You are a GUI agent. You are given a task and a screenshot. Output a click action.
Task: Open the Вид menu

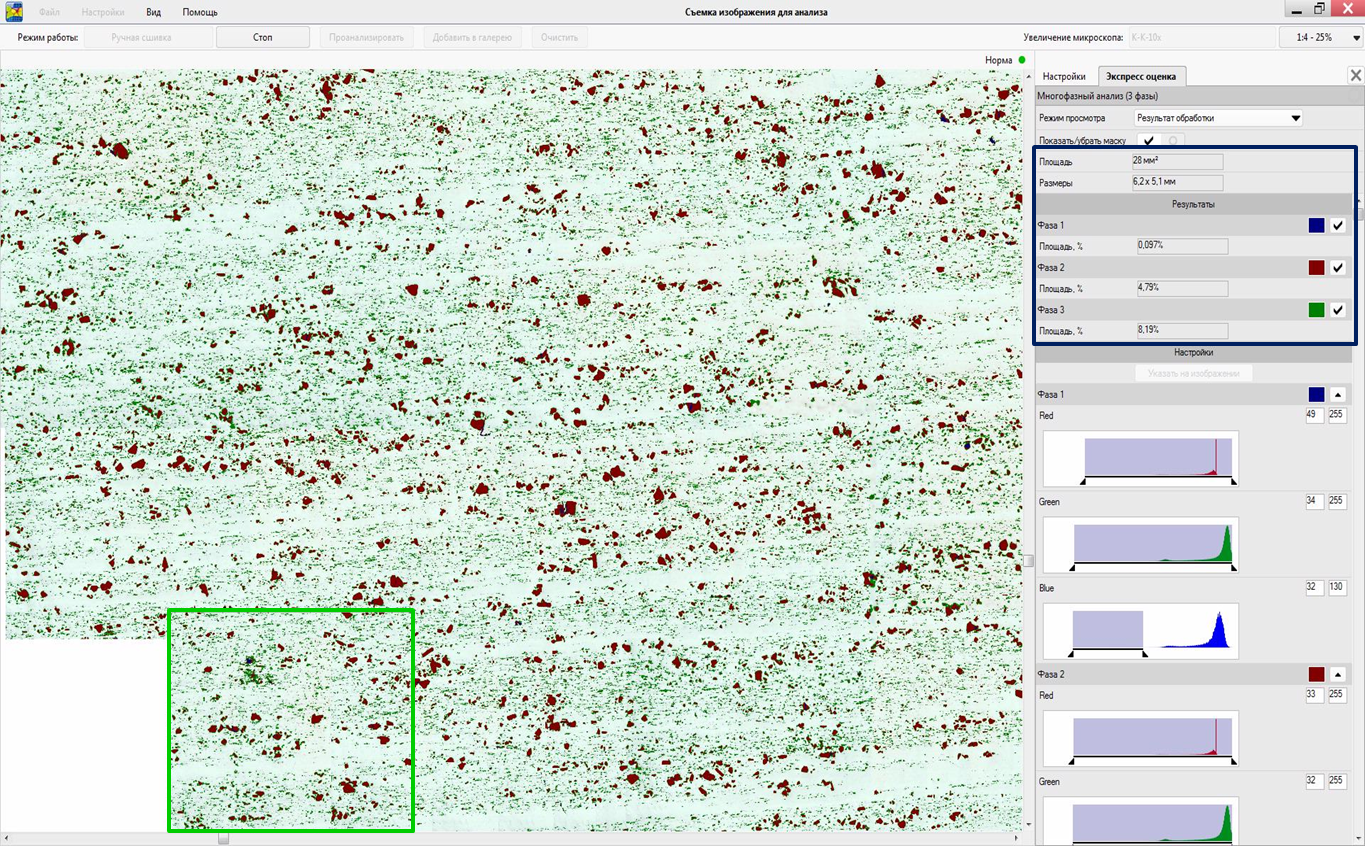(153, 12)
